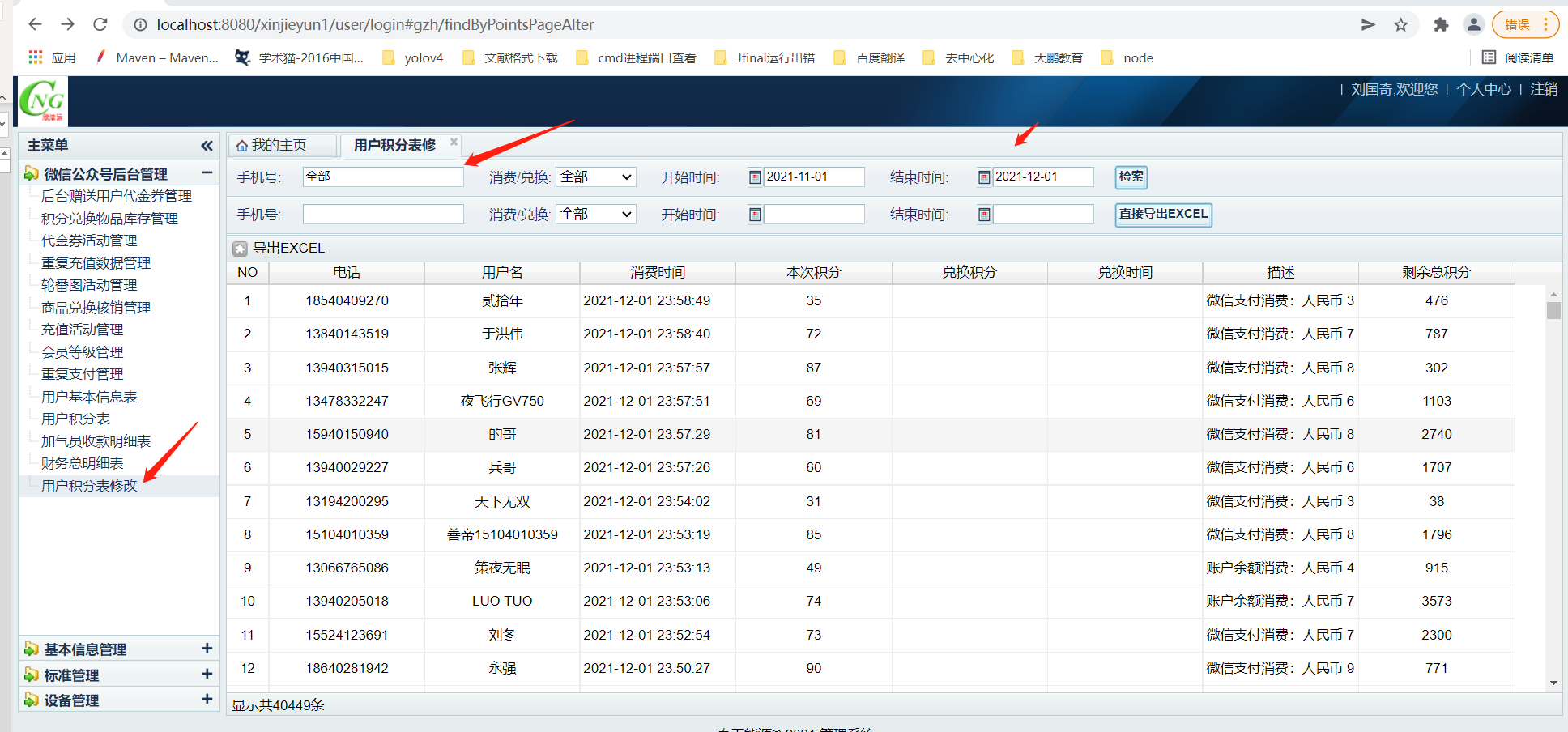Click the browser reload icon
The width and height of the screenshot is (1568, 732).
pyautogui.click(x=100, y=24)
